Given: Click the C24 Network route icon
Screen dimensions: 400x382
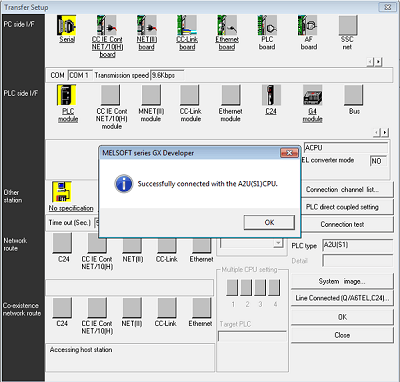Looking at the screenshot, I should [x=62, y=243].
